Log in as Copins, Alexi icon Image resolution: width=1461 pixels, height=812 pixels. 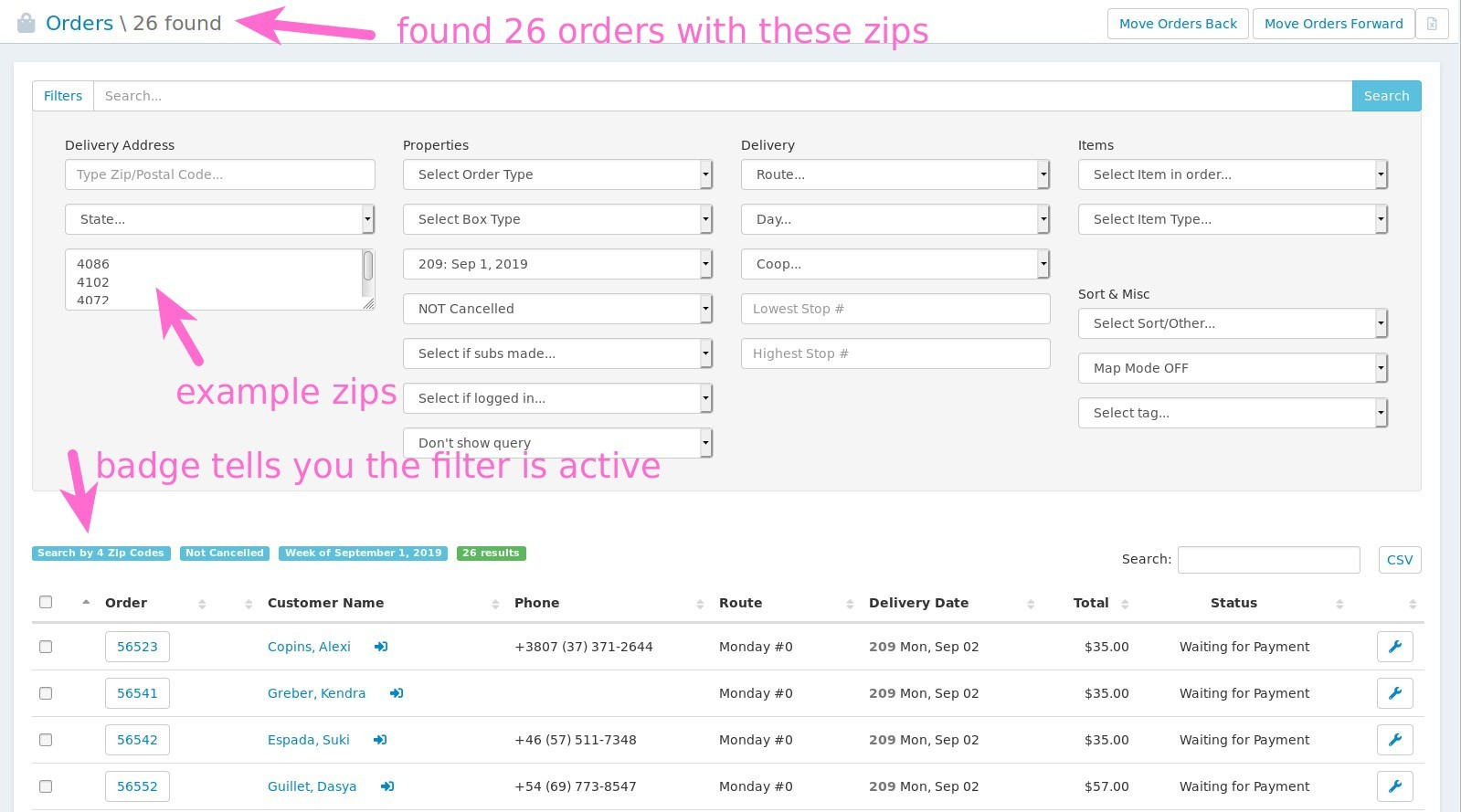point(381,647)
